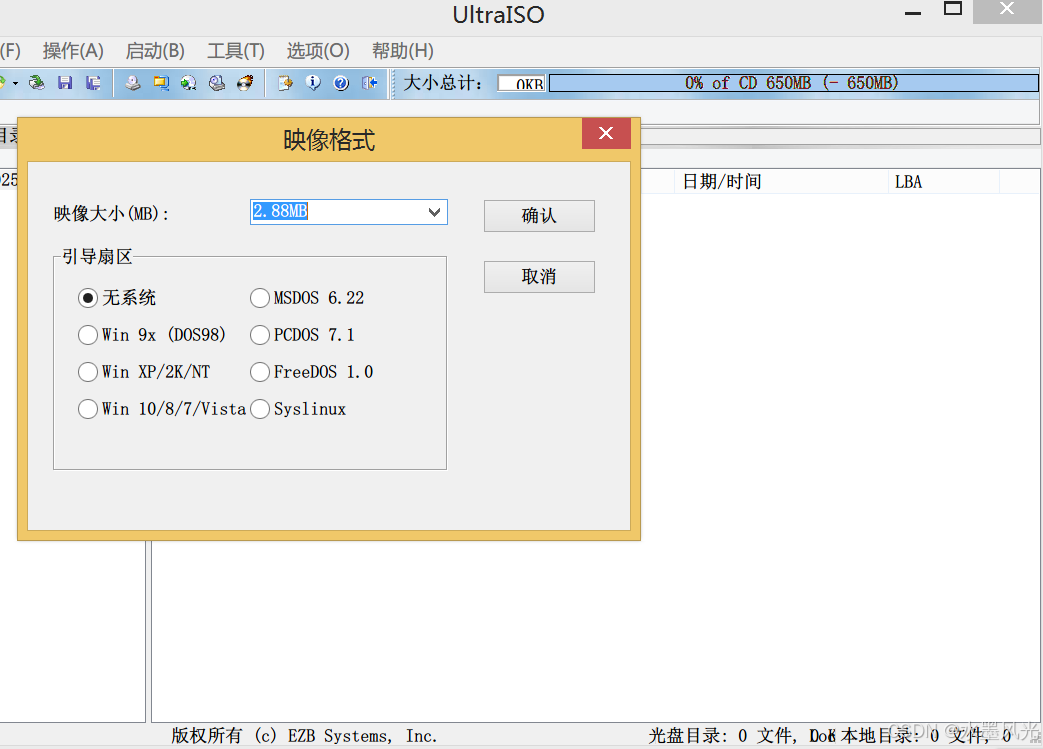Screen dimensions: 1043x749
Task: Open the 工具(T) menu
Action: point(236,51)
